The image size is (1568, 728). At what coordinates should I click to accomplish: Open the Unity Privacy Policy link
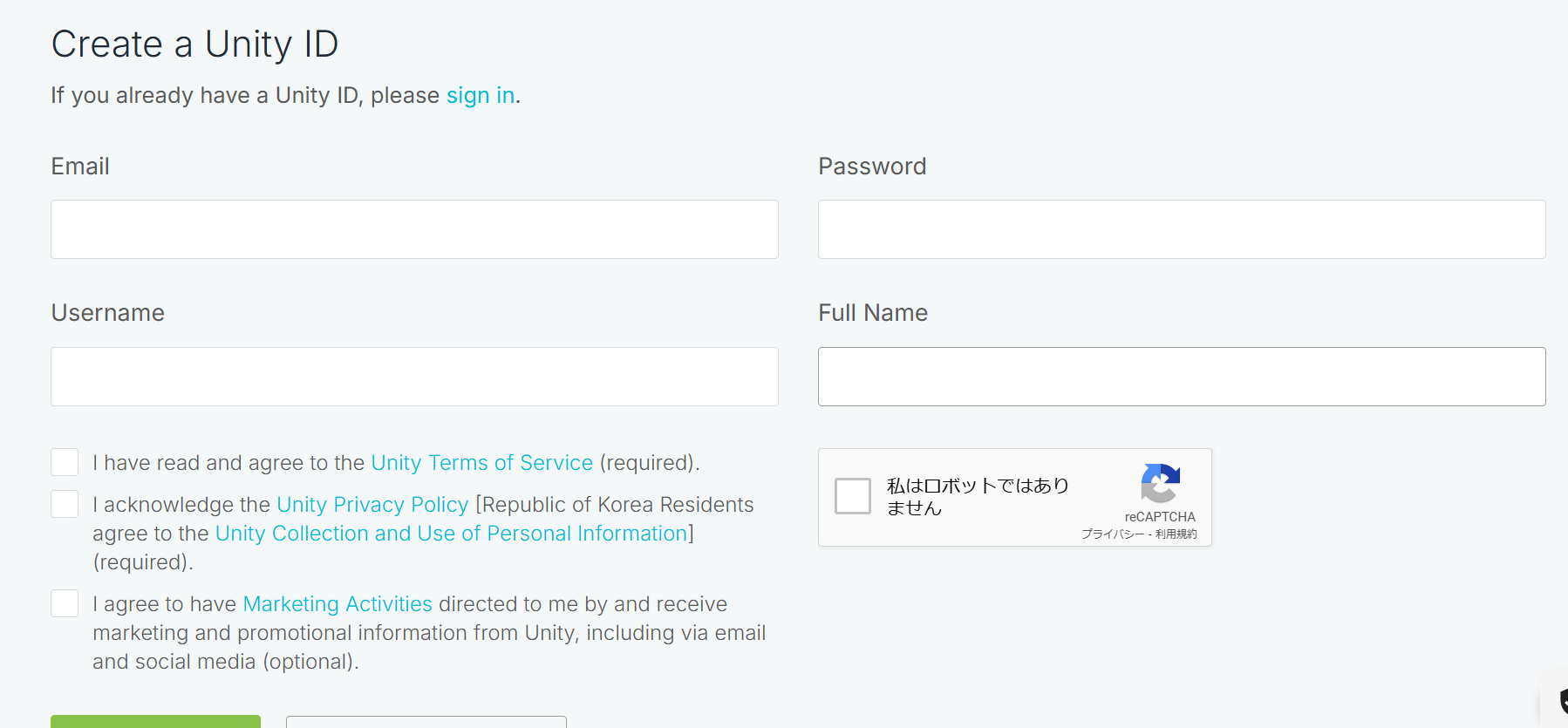[x=372, y=505]
